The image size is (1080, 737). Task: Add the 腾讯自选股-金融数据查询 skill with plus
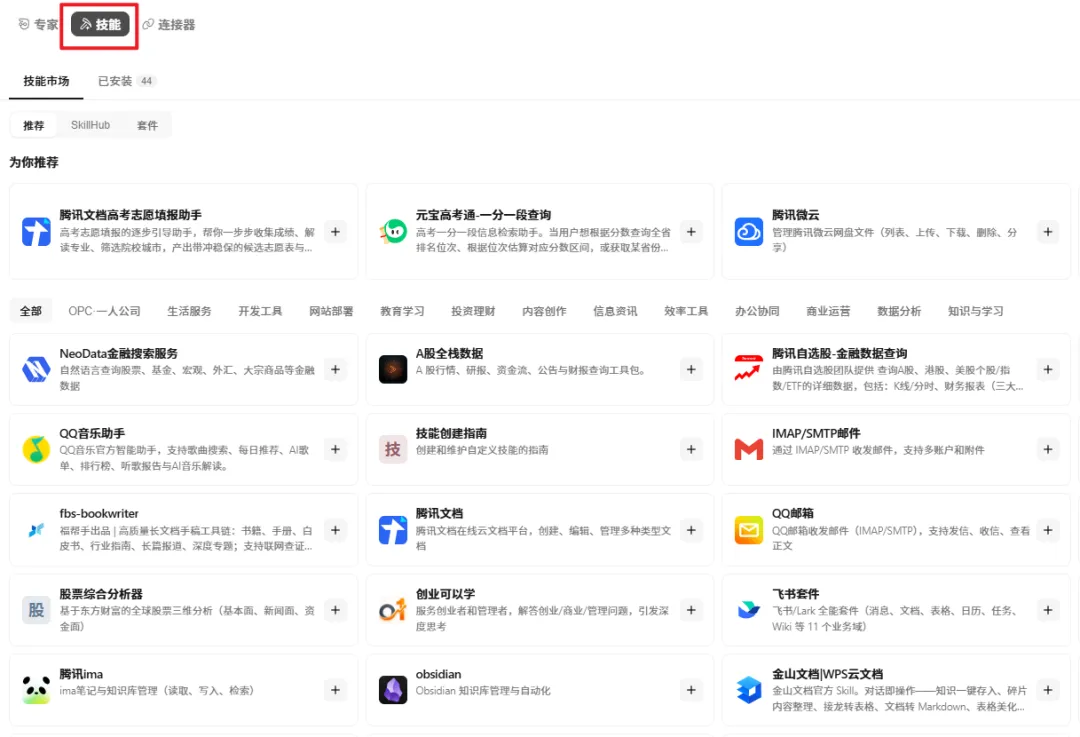coord(1048,369)
